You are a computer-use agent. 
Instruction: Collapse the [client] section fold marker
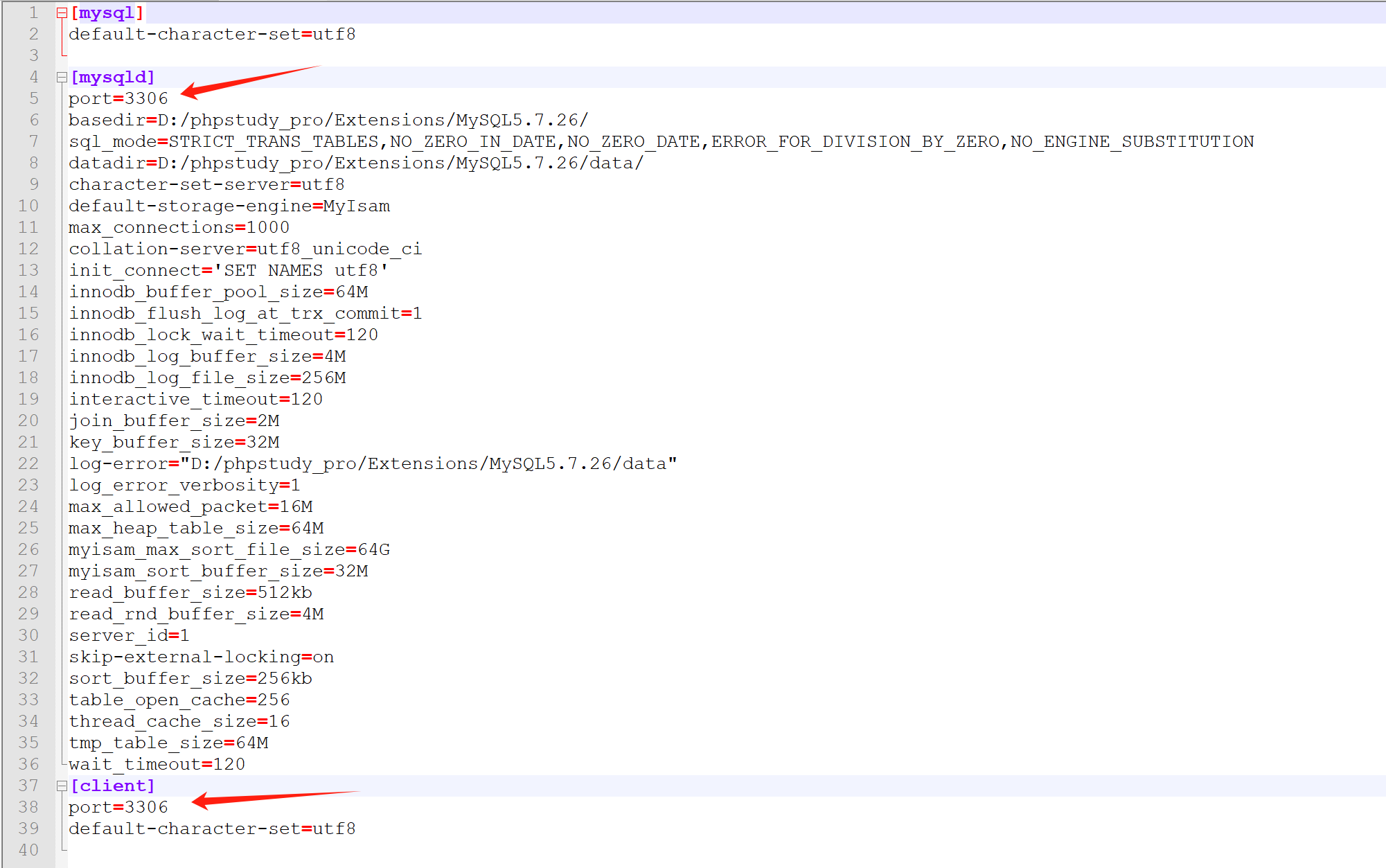pyautogui.click(x=62, y=786)
